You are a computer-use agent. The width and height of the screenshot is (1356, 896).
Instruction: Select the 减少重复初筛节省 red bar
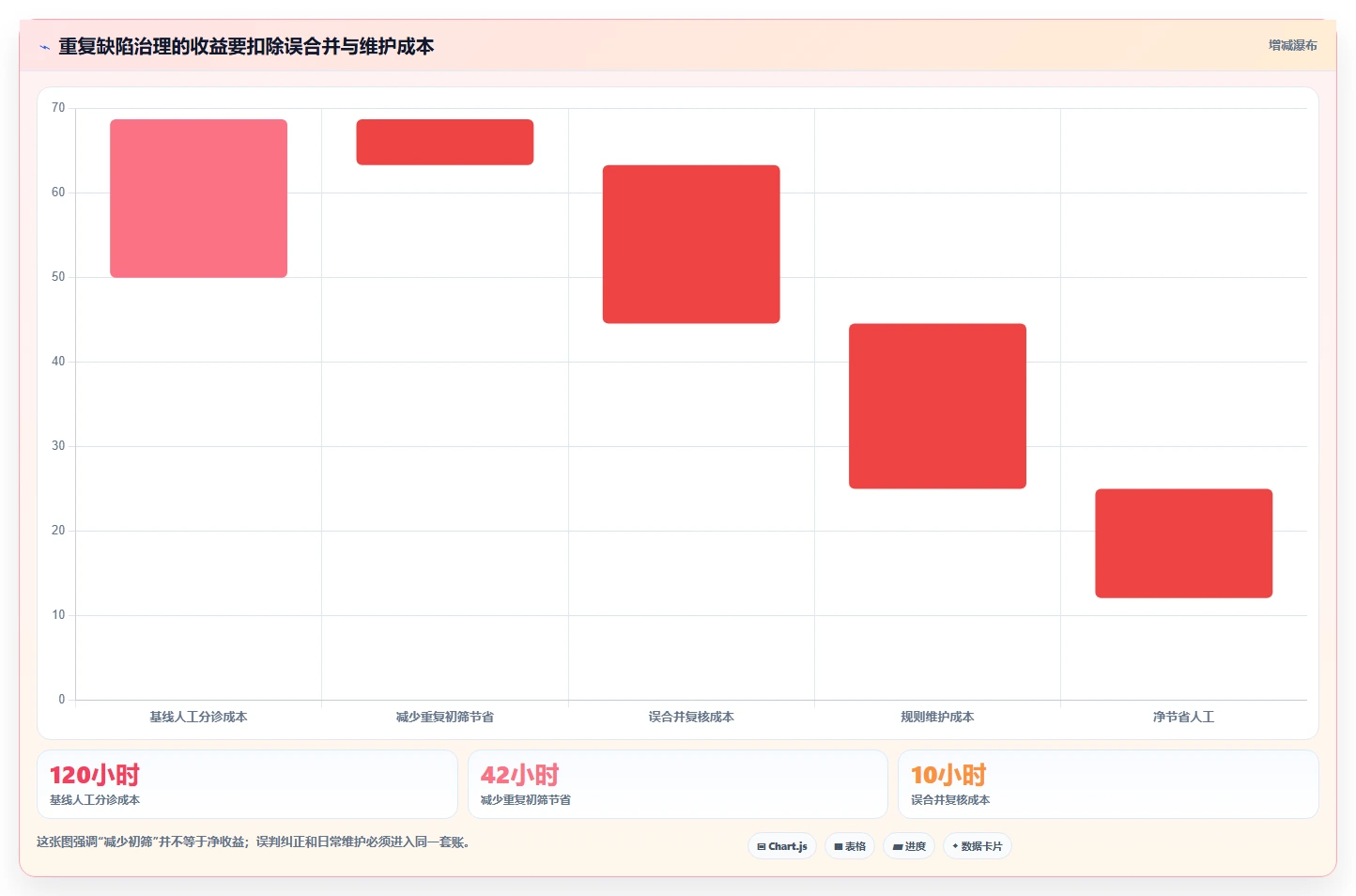(445, 142)
